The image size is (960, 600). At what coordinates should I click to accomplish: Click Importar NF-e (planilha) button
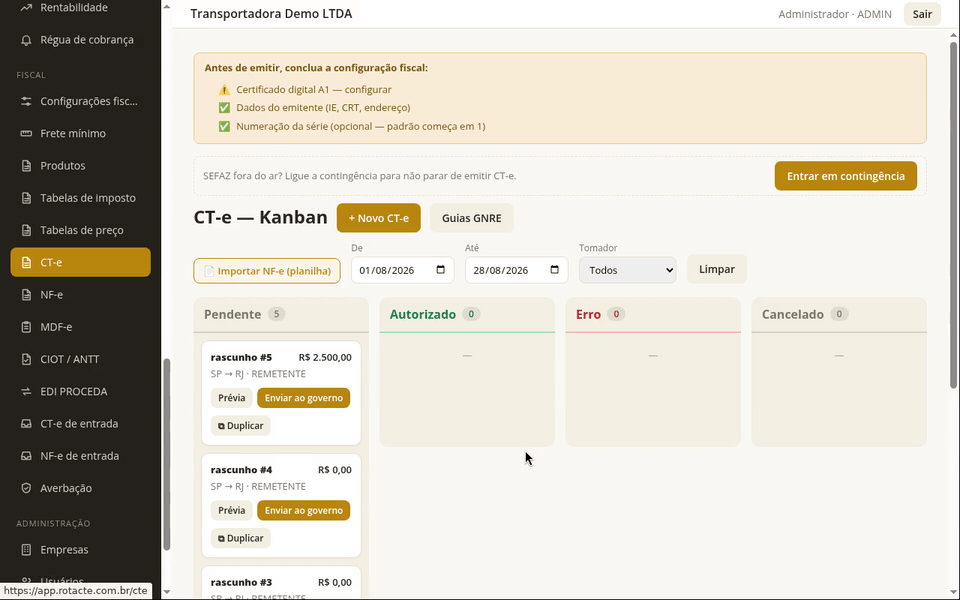267,271
